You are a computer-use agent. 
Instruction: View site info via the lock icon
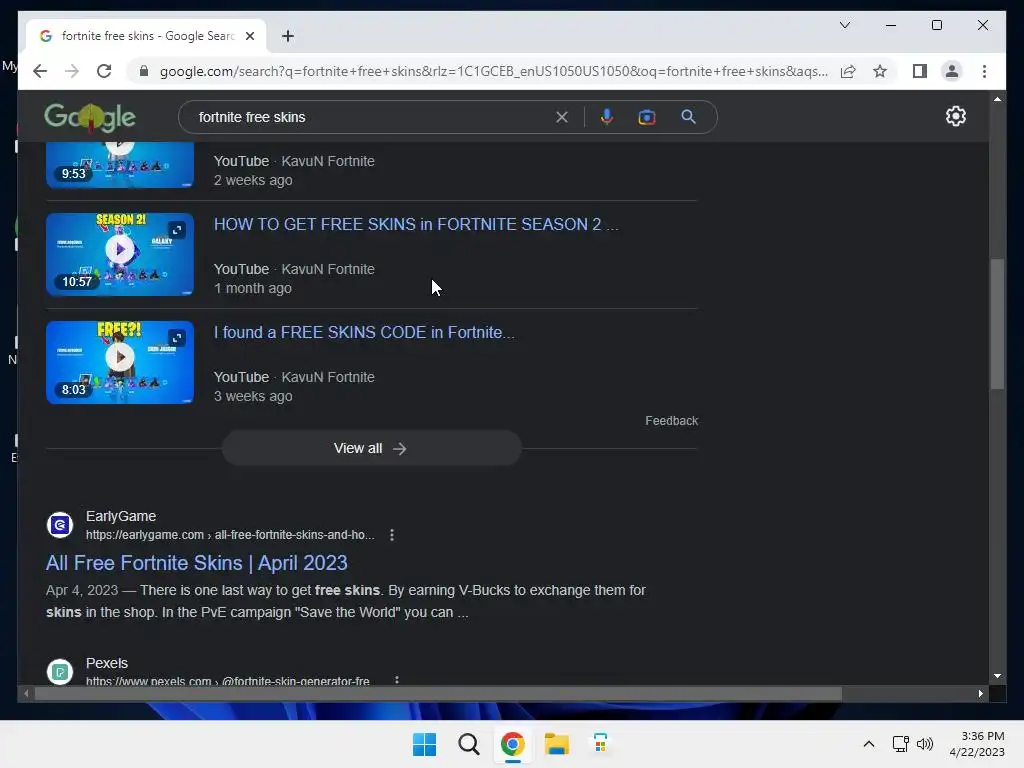tap(144, 71)
